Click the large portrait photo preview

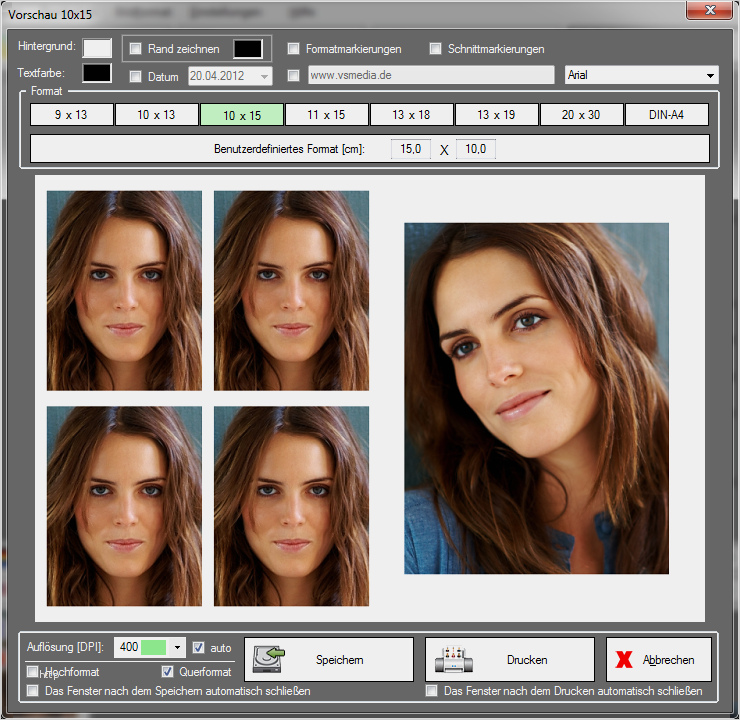[x=536, y=398]
